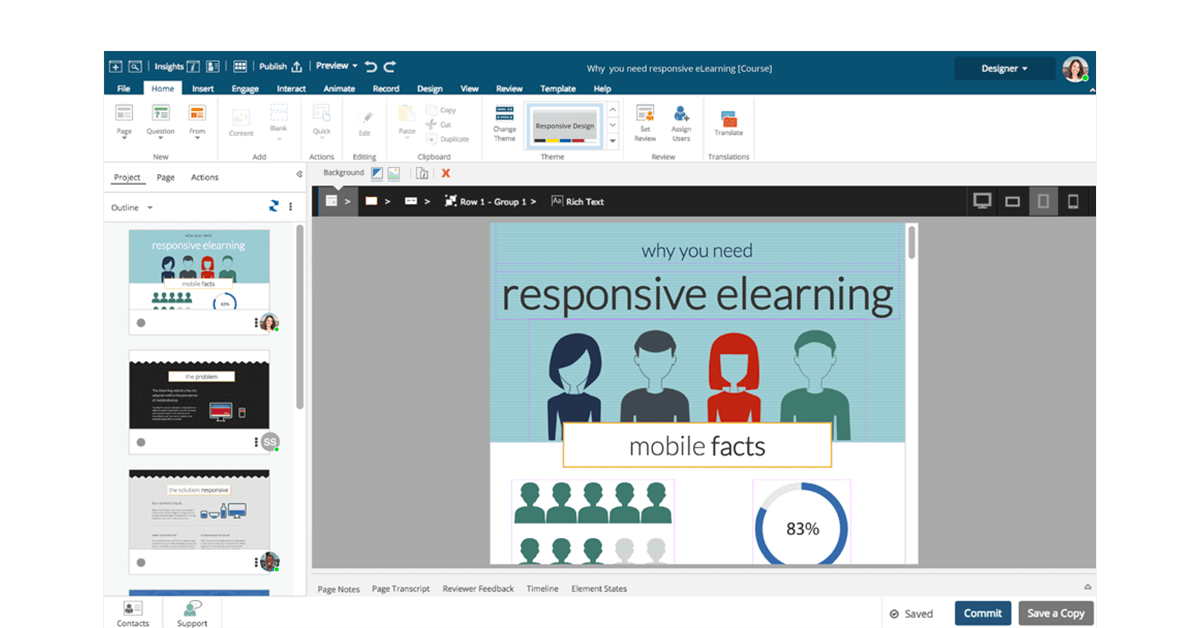Expand the Page new dropdown
The height and width of the screenshot is (628, 1200).
click(124, 139)
